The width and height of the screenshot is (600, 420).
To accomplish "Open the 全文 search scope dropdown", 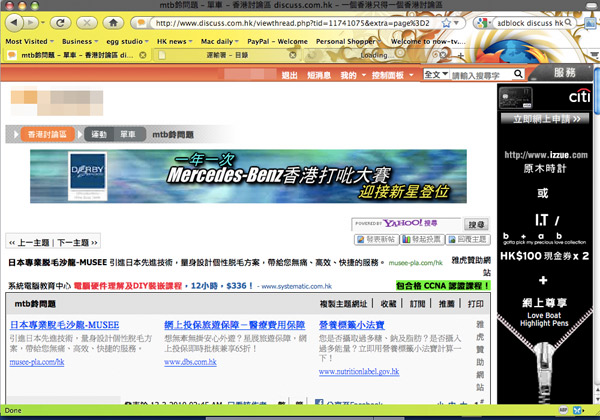I will 436,74.
